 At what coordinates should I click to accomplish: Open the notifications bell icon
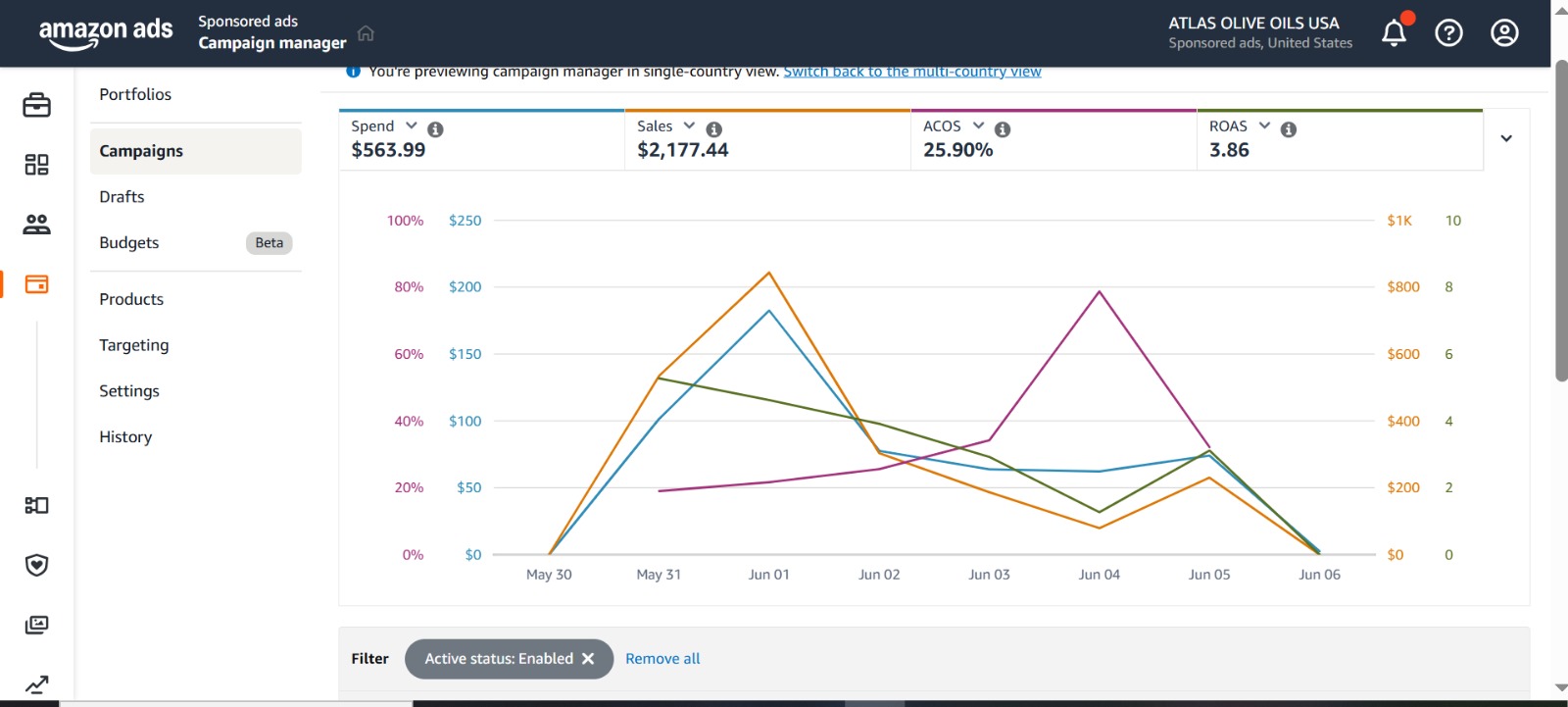pos(1394,33)
